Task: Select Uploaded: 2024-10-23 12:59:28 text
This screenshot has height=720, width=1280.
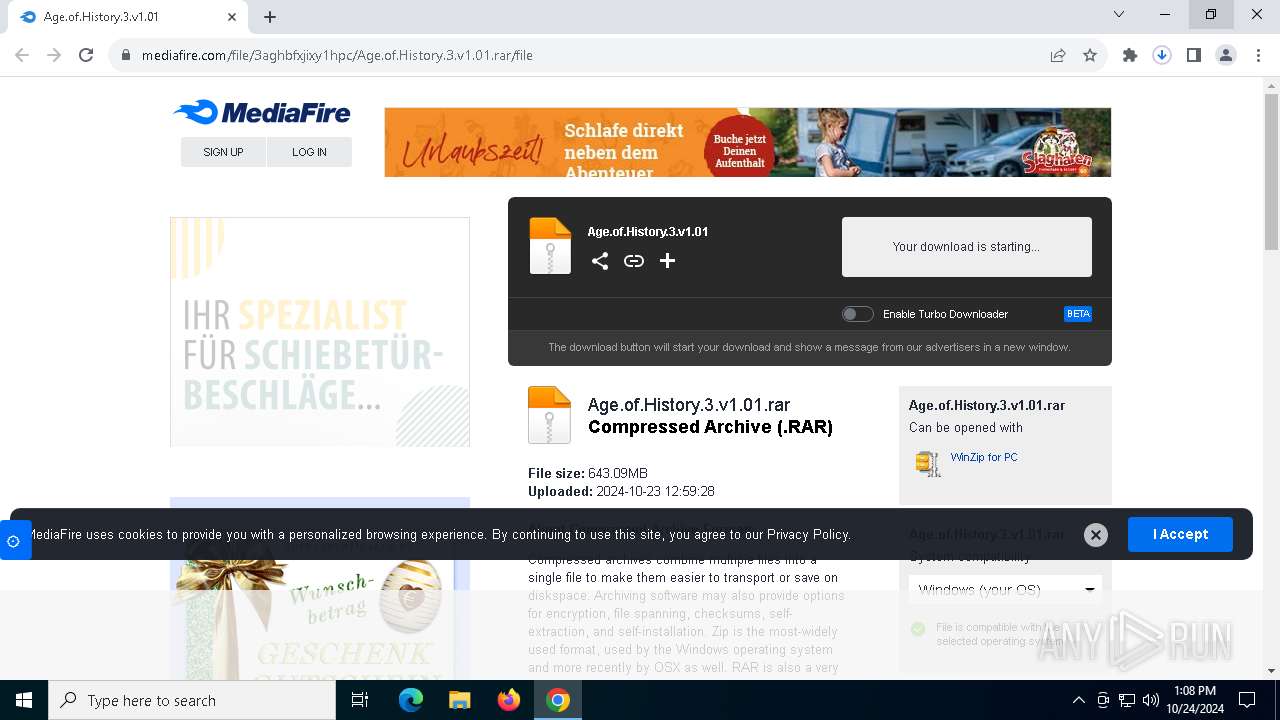Action: tap(621, 491)
